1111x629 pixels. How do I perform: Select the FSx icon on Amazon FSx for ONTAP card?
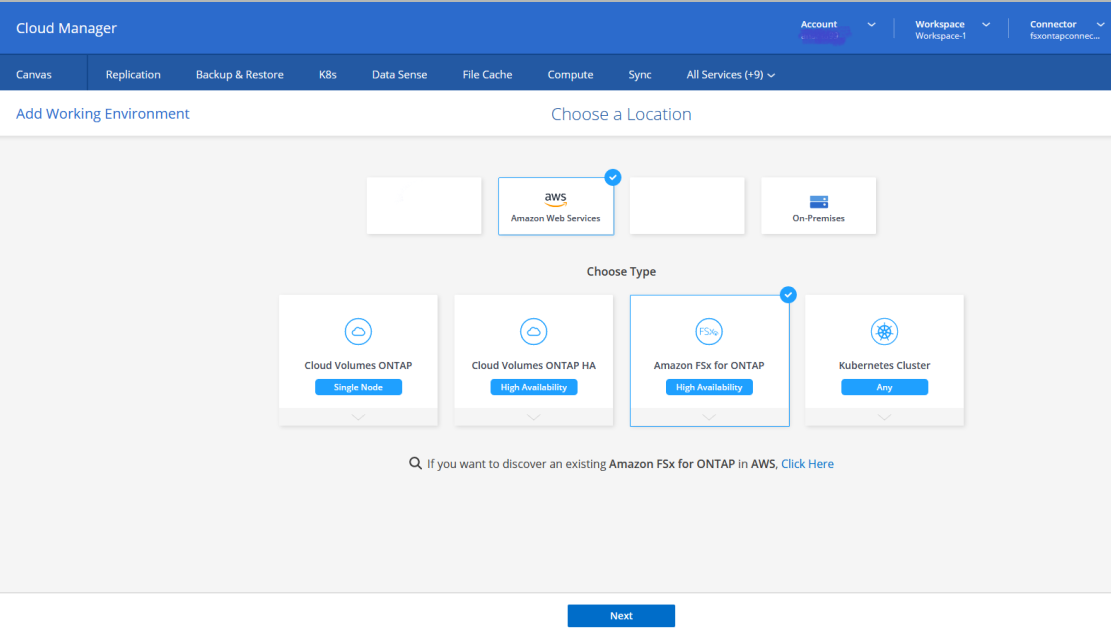coord(709,331)
